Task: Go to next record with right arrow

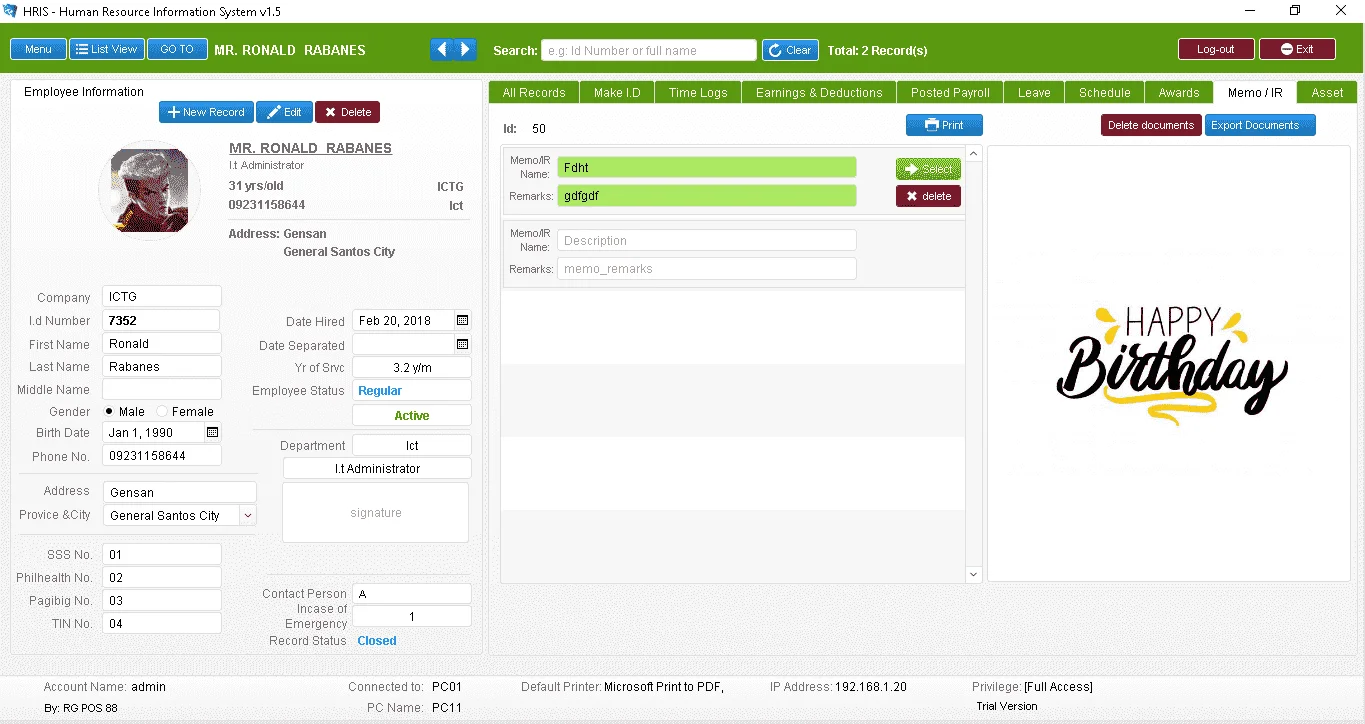Action: click(465, 49)
